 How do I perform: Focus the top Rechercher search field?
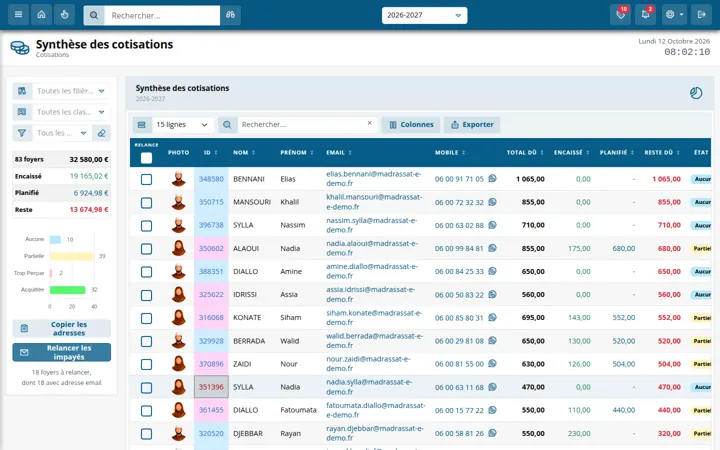pyautogui.click(x=162, y=15)
